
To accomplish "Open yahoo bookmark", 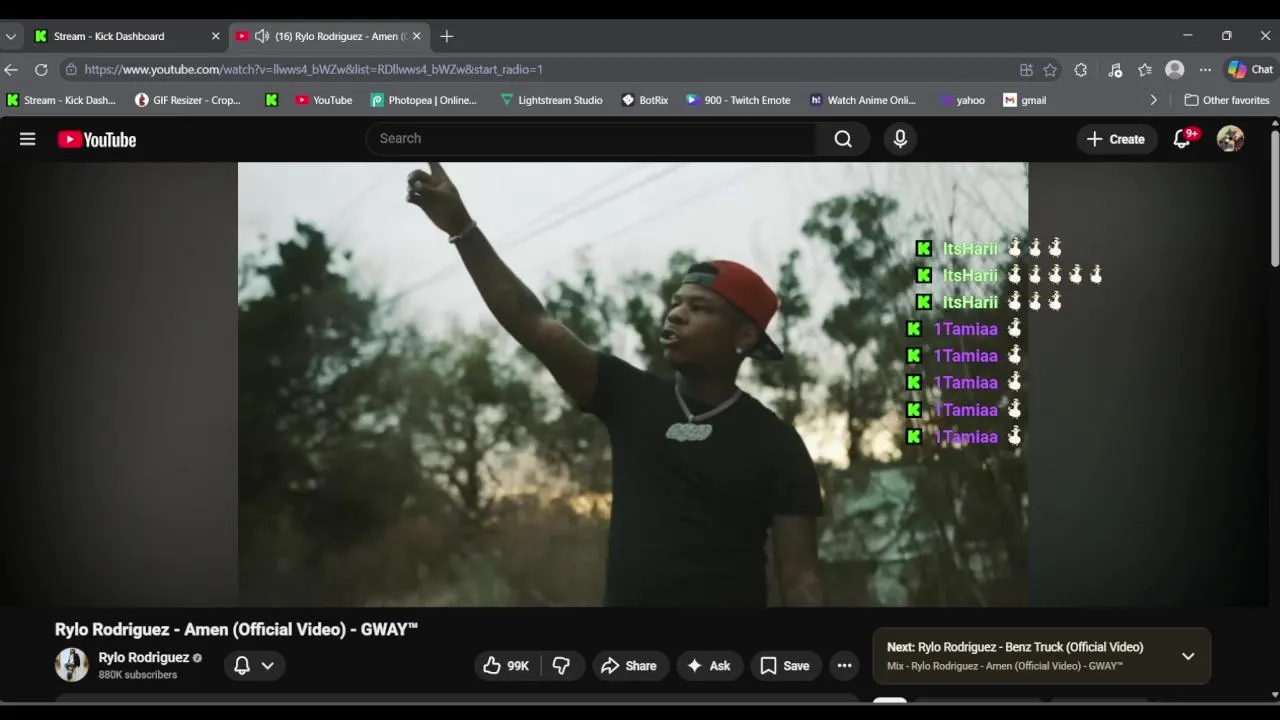I will 962,100.
